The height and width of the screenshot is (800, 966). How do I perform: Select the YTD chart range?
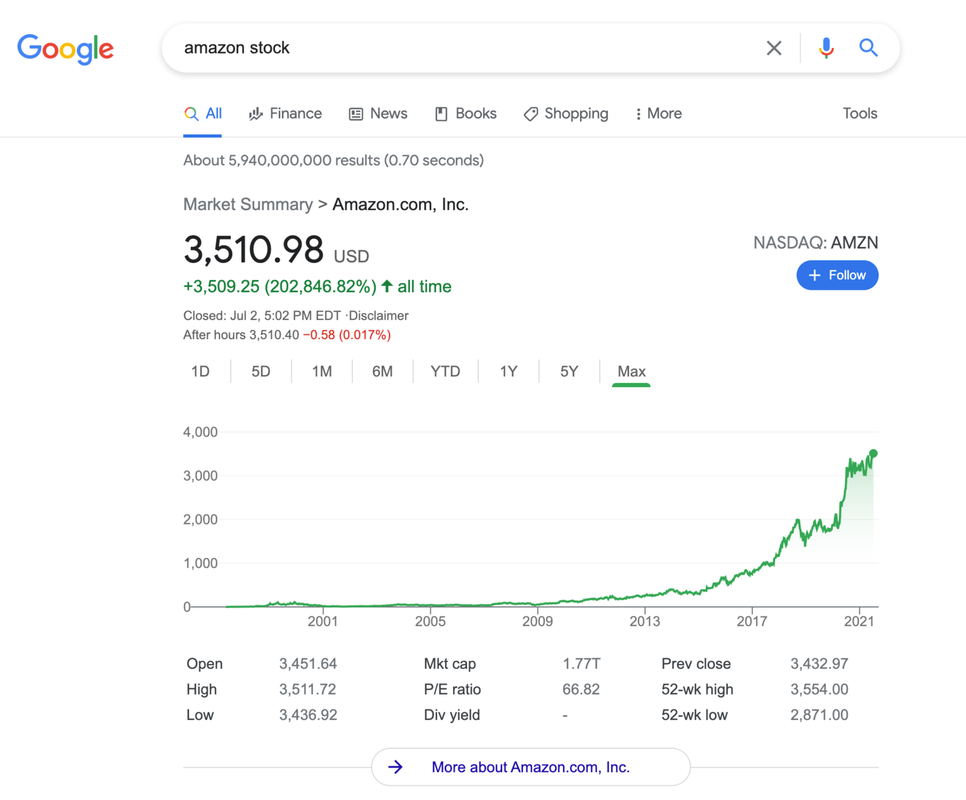pos(445,371)
